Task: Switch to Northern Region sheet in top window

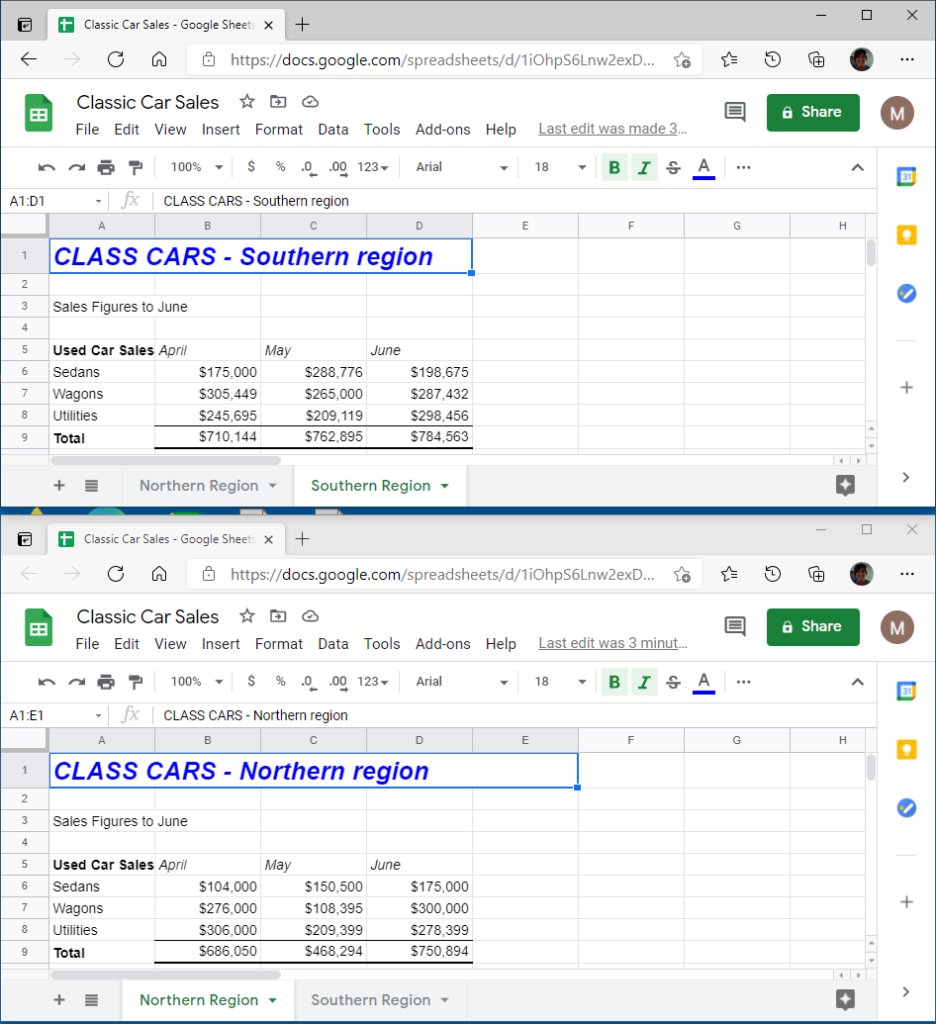Action: [199, 485]
